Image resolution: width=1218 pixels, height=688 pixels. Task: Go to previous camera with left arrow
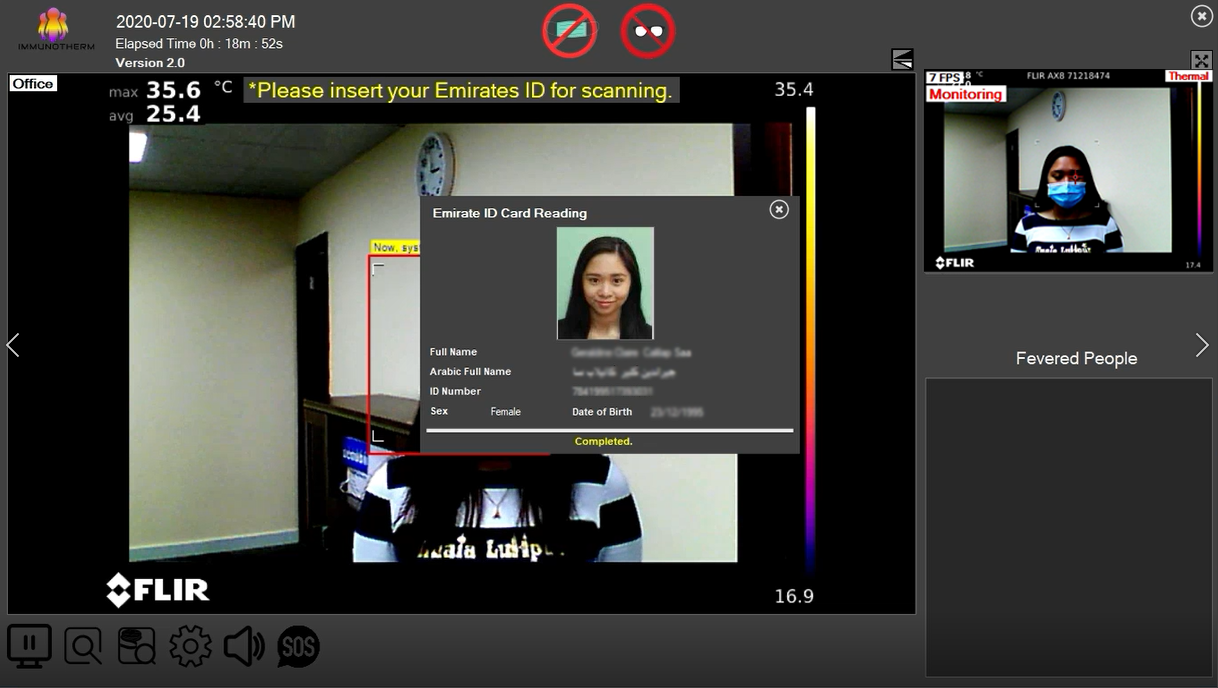tap(14, 345)
